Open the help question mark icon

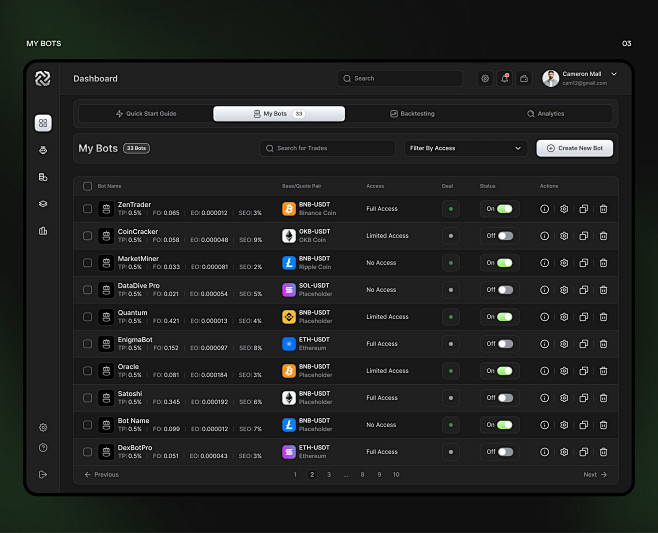coord(43,447)
